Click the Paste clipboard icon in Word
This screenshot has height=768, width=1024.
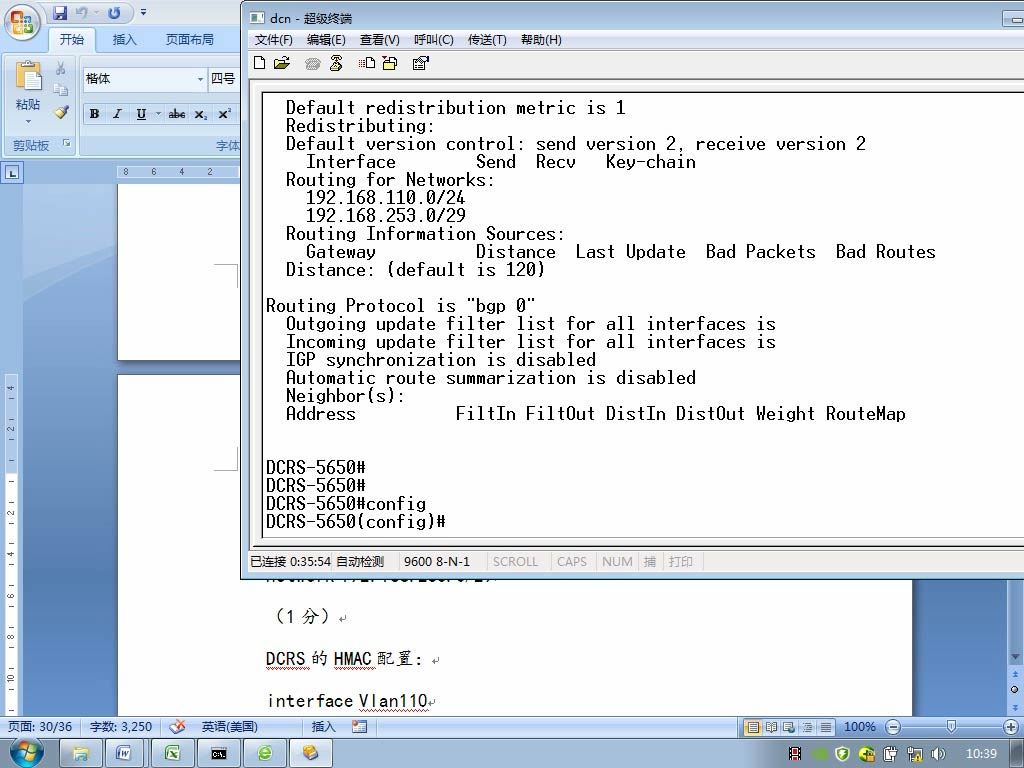tap(28, 77)
